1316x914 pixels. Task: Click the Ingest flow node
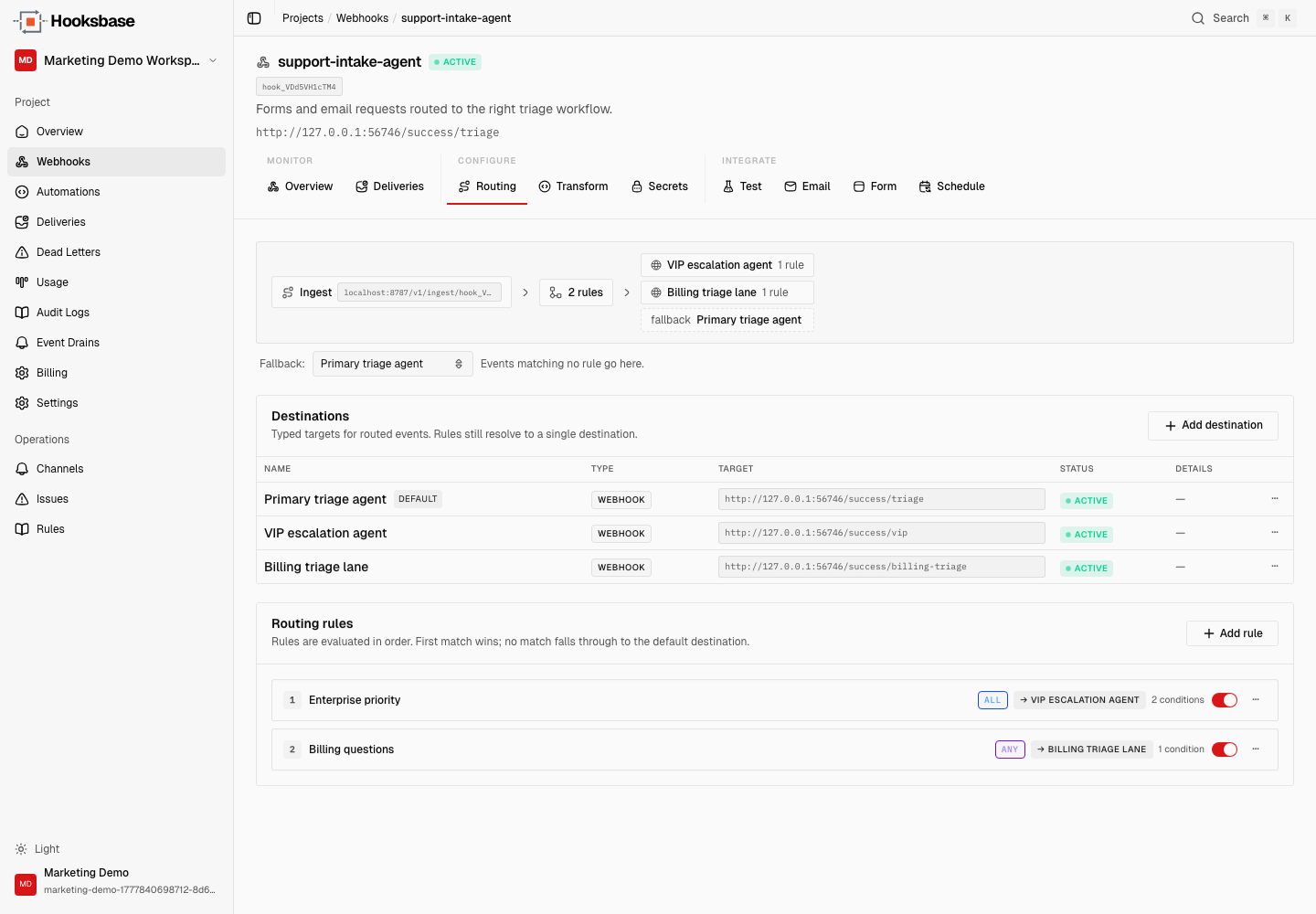click(x=391, y=292)
